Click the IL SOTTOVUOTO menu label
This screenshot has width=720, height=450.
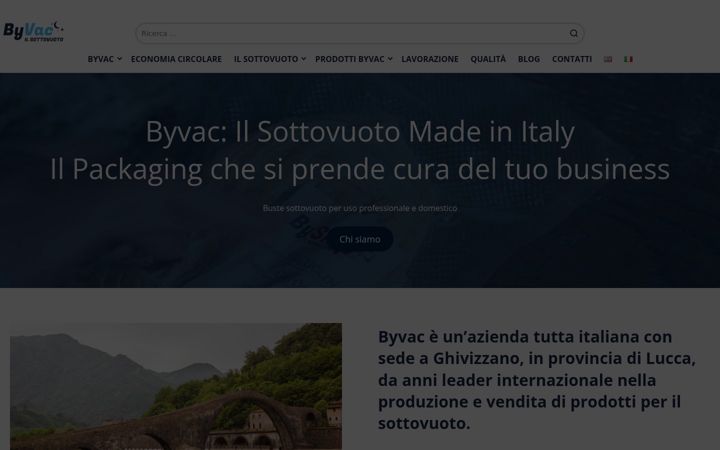(266, 59)
